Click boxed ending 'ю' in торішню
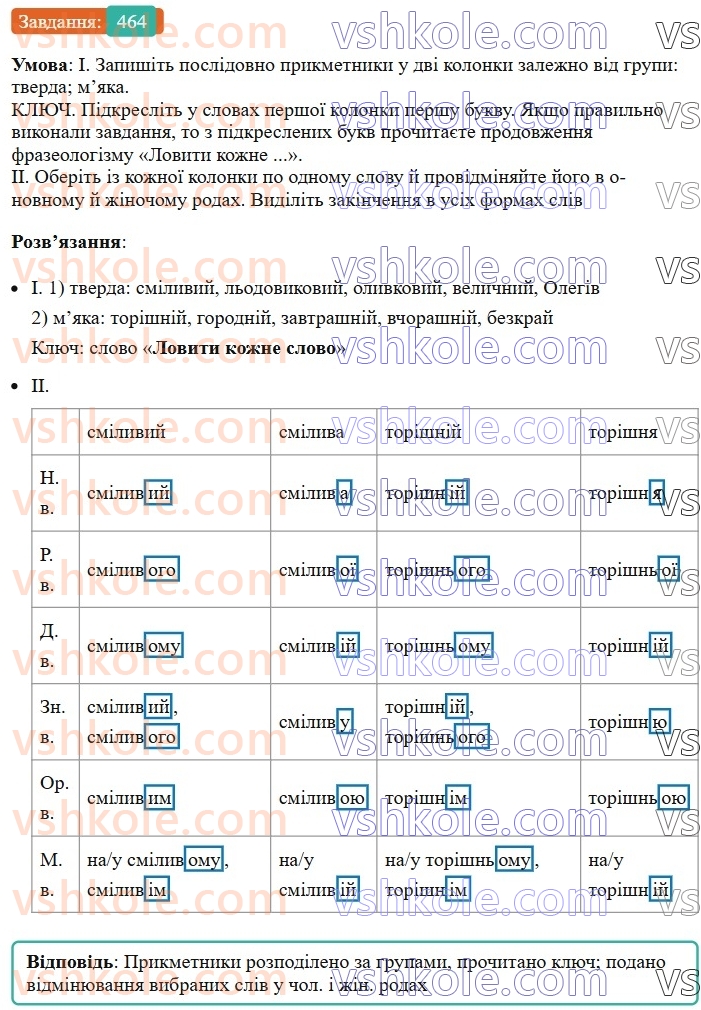 pyautogui.click(x=659, y=721)
